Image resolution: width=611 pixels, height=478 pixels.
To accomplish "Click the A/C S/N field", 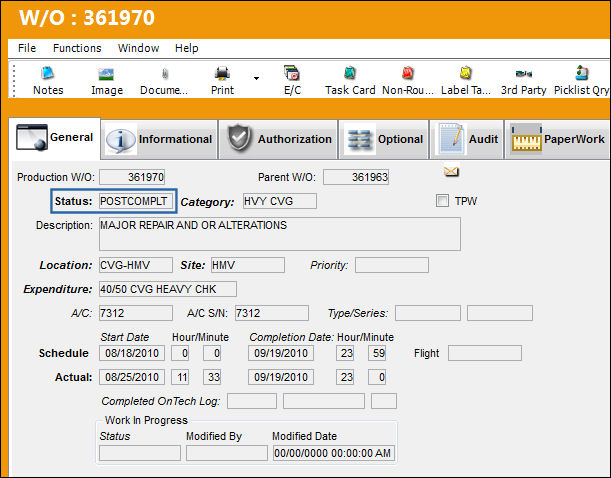I will point(272,313).
